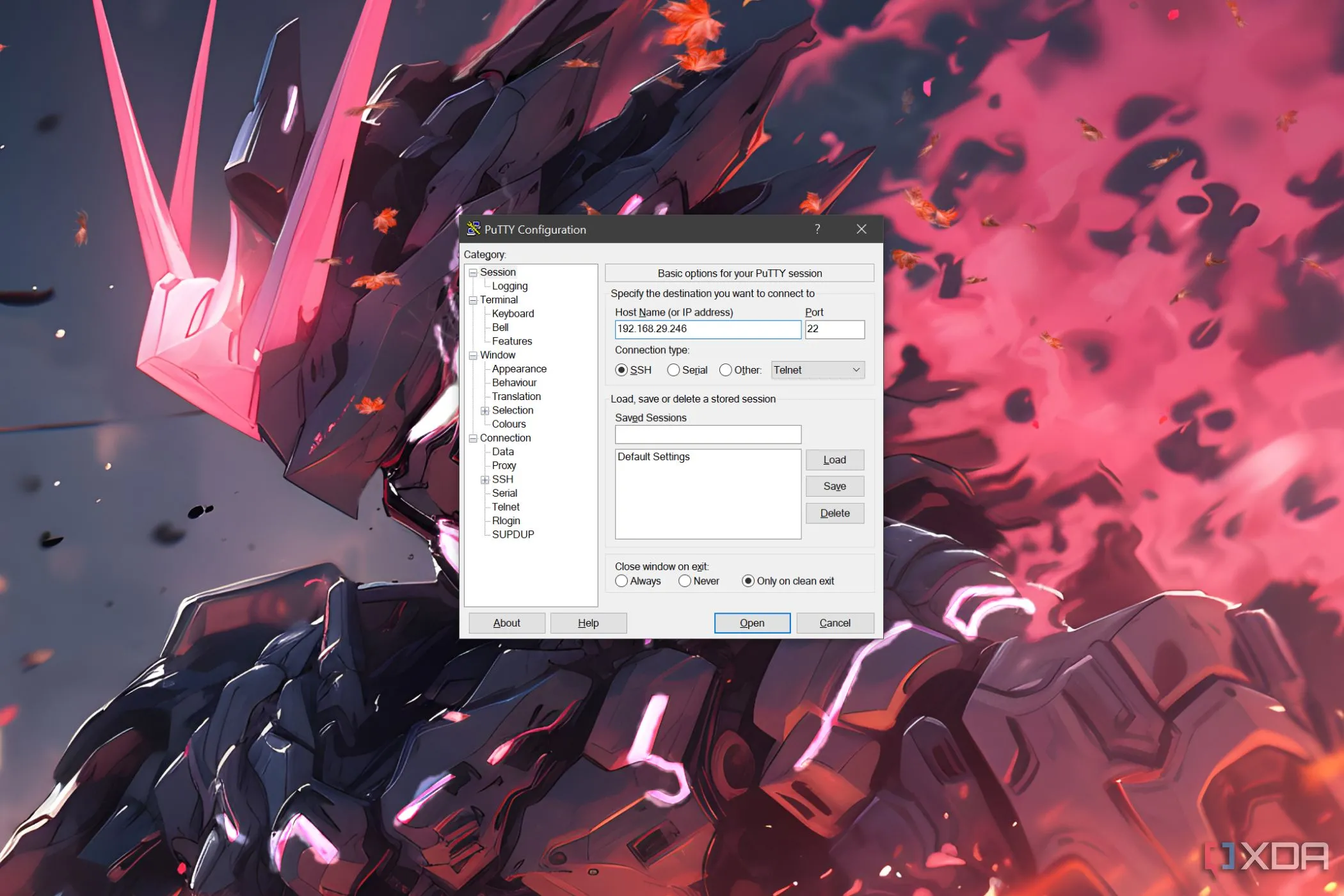Click the Host Name input field
Viewport: 1344px width, 896px height.
708,329
